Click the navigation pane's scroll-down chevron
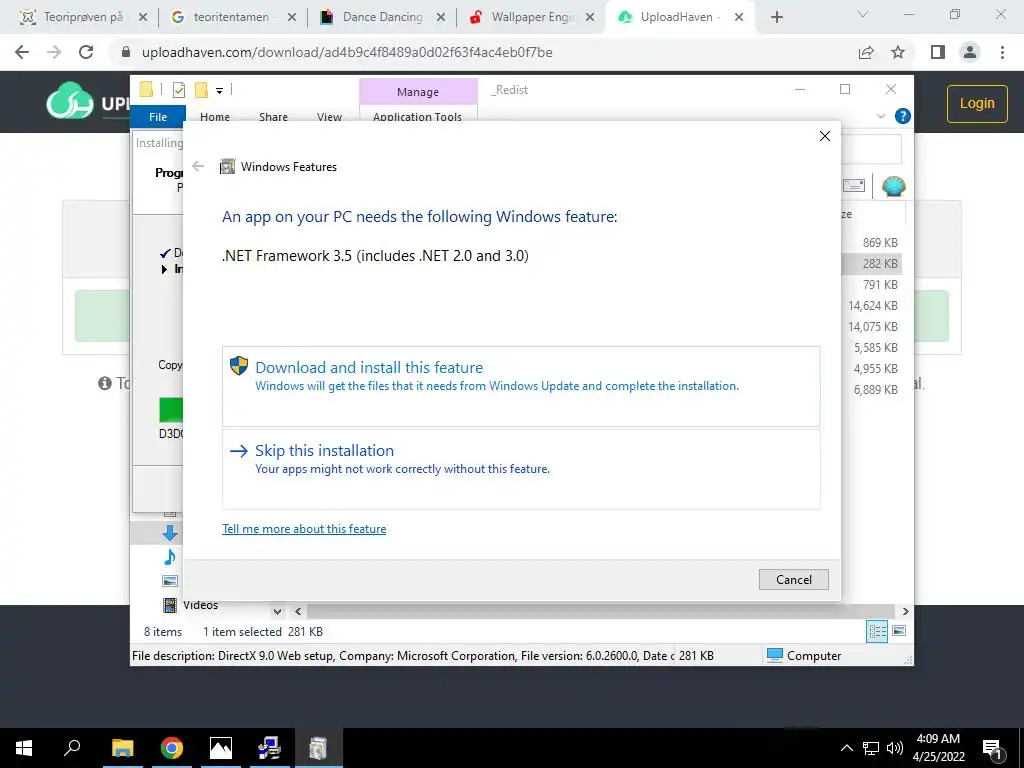 pos(277,612)
